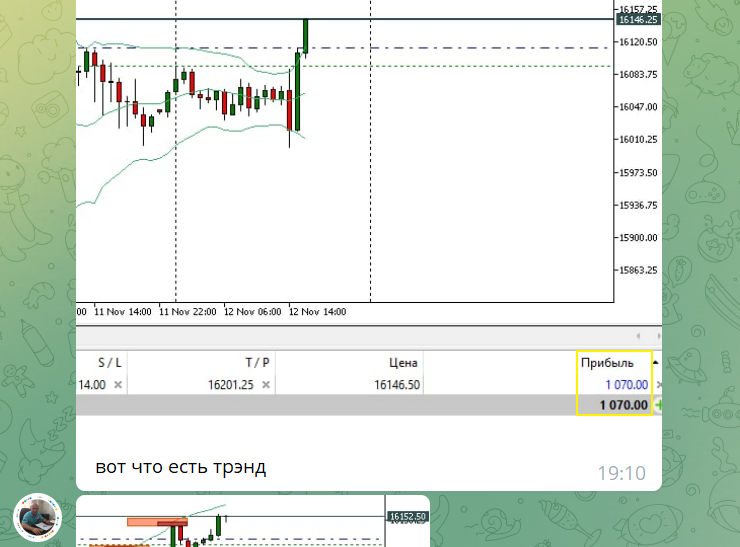The height and width of the screenshot is (547, 740).
Task: Remove stop loss with the x icon
Action: pos(118,385)
